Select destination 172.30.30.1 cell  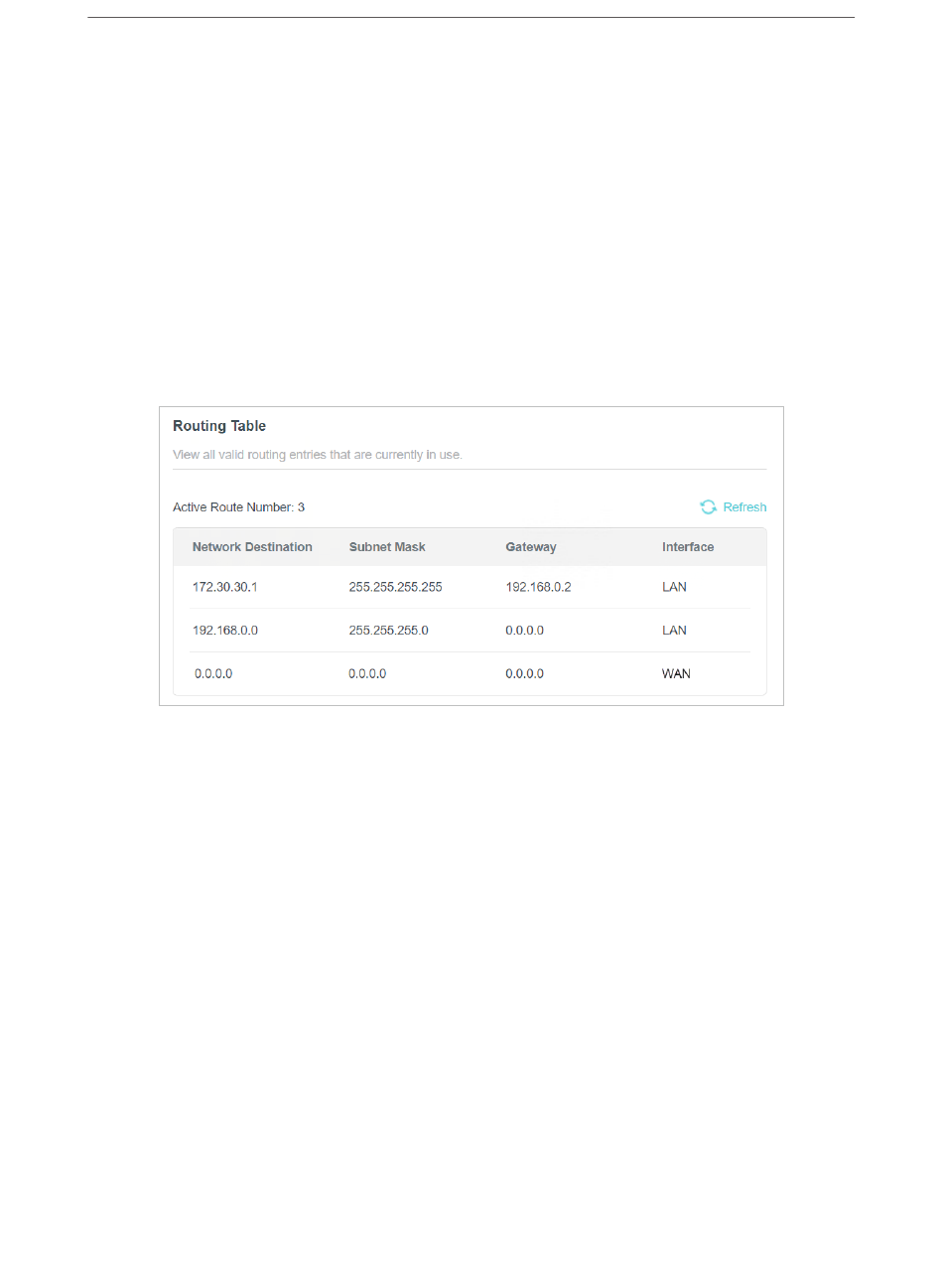(x=225, y=587)
